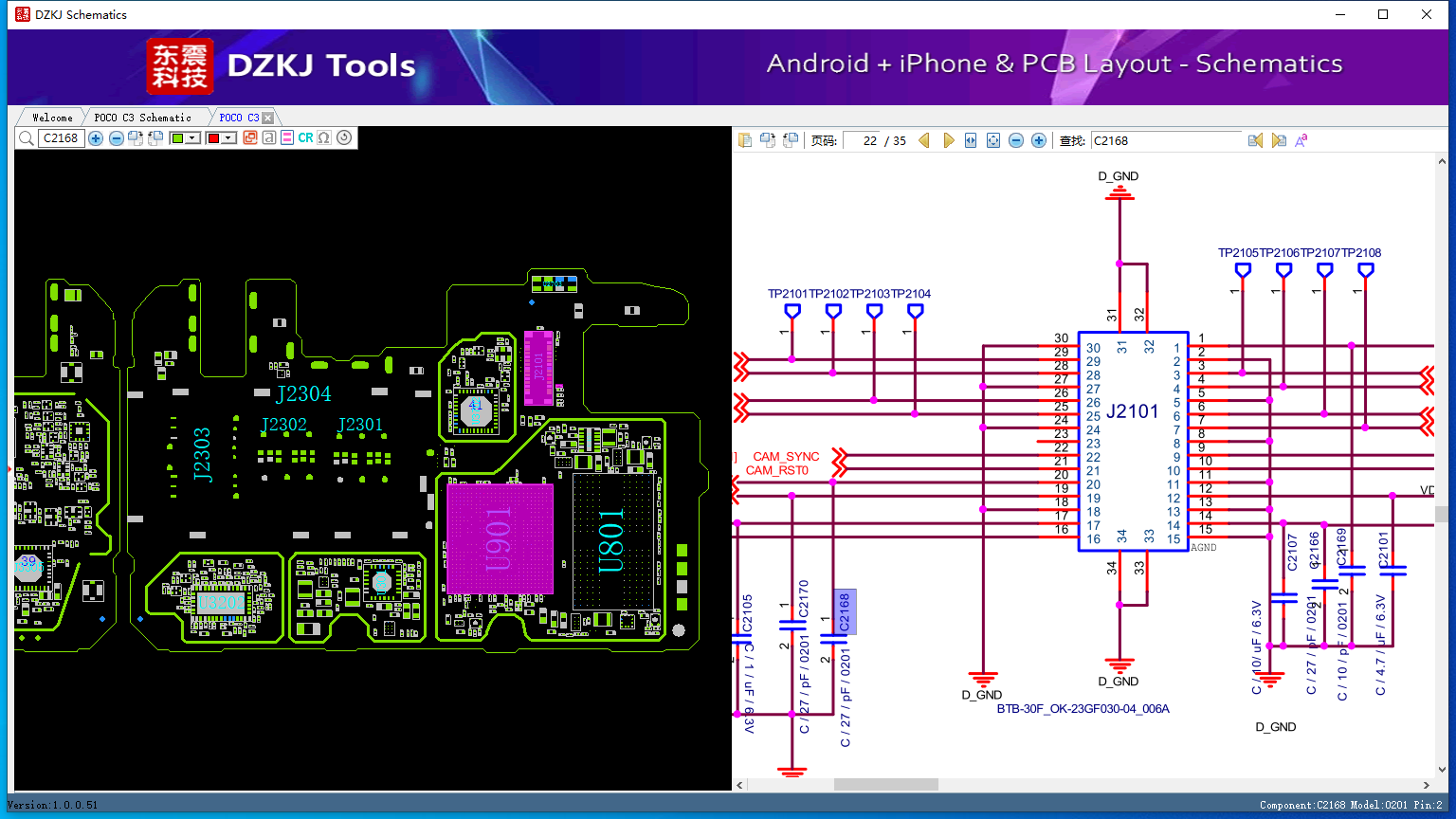Switch to the POCO C3 Schematic tab
This screenshot has height=819, width=1456.
point(143,118)
